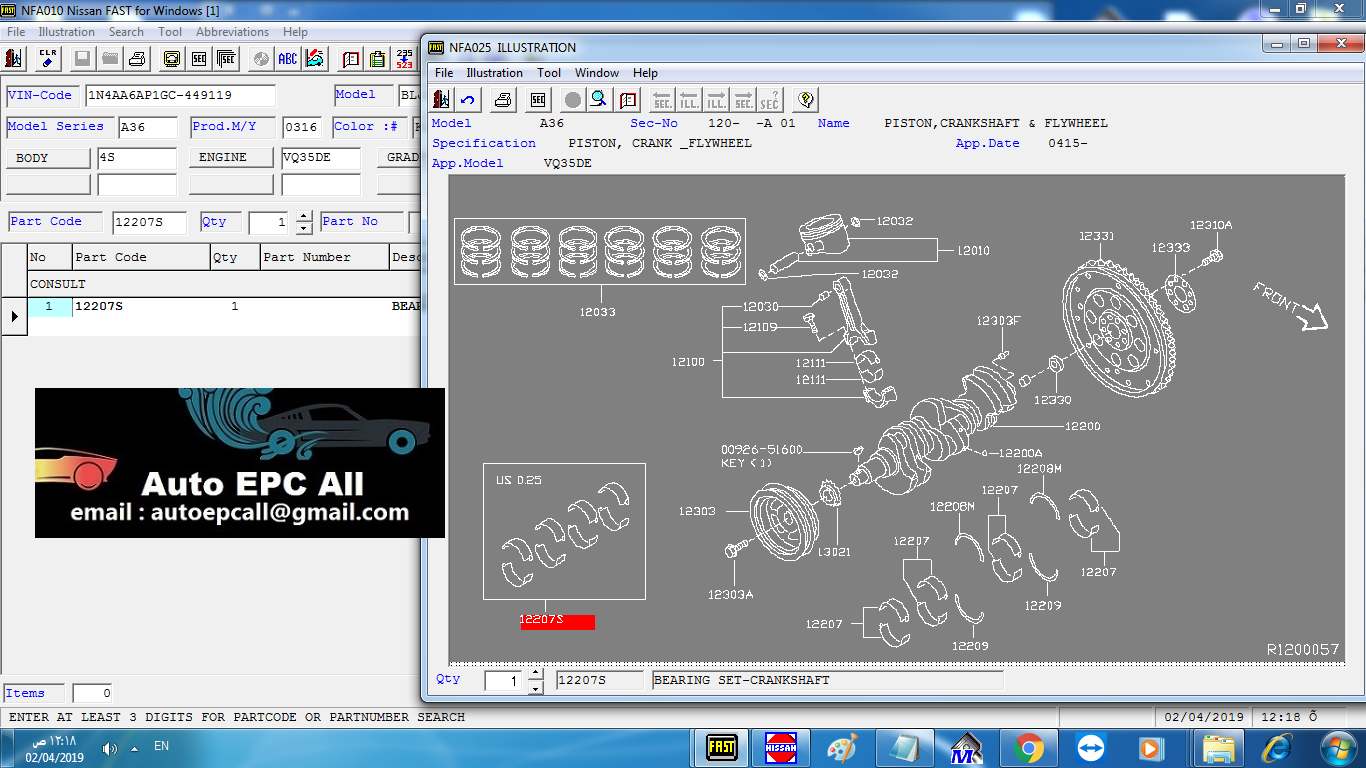The height and width of the screenshot is (768, 1366).
Task: Click part number 13021 in the diagram
Action: pyautogui.click(x=833, y=552)
